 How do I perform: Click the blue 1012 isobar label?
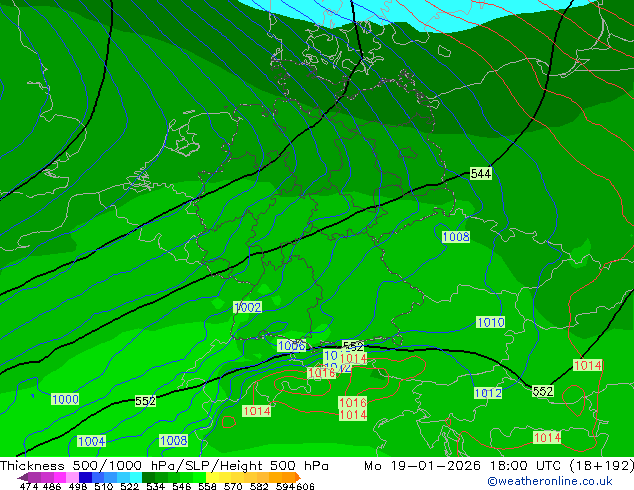click(488, 393)
